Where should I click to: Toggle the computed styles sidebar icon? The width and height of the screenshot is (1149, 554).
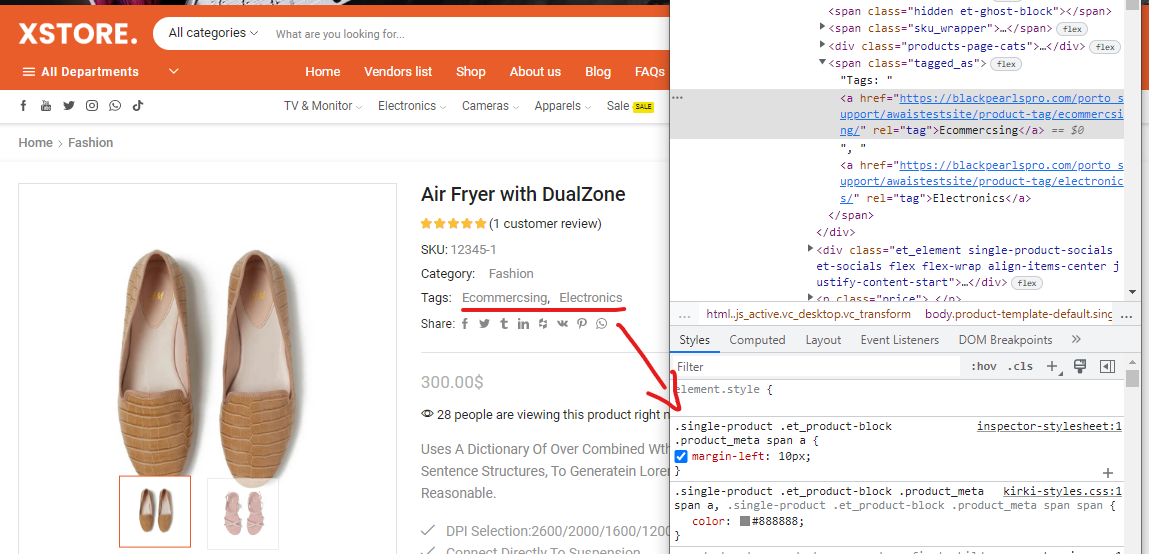[x=1107, y=366]
